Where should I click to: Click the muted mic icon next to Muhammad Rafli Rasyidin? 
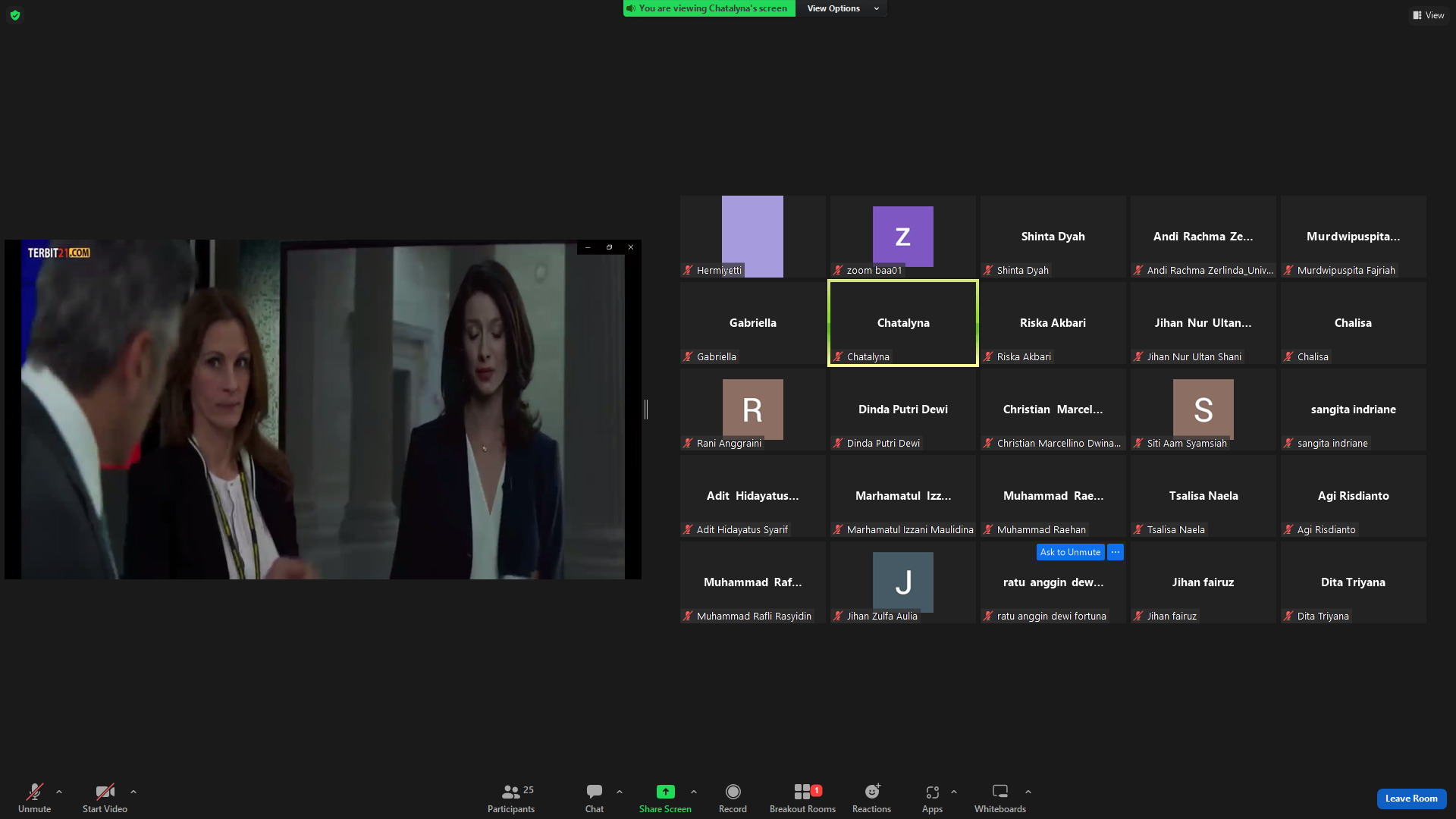[x=688, y=616]
